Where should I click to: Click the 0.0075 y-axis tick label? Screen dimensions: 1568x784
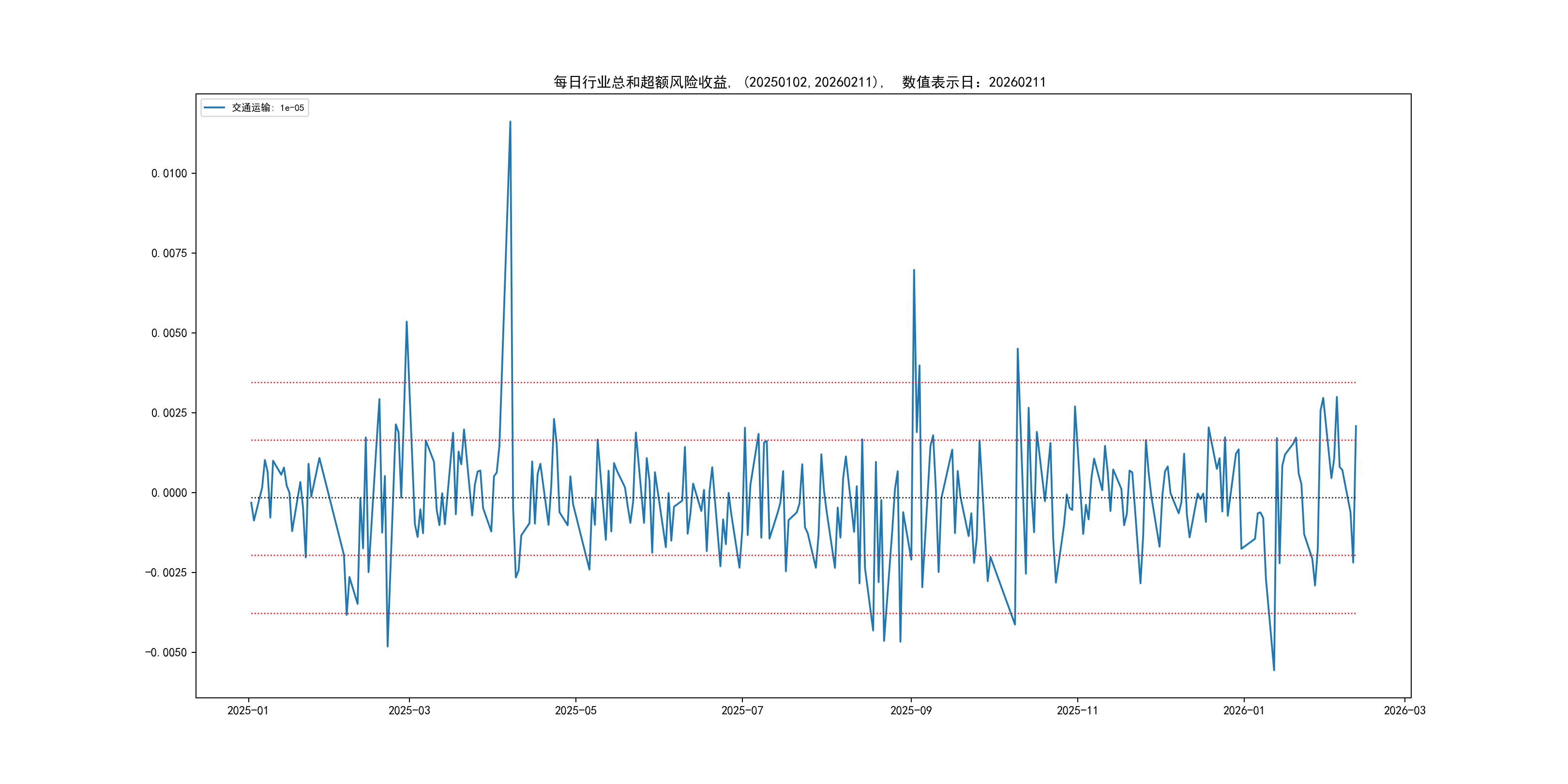(x=168, y=253)
